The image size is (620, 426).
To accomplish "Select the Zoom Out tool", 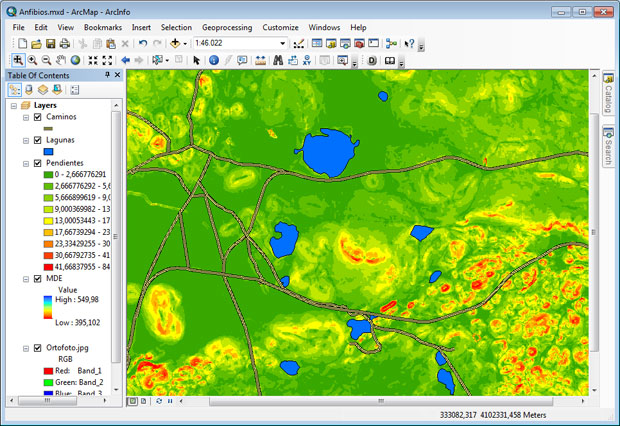I will click(46, 60).
